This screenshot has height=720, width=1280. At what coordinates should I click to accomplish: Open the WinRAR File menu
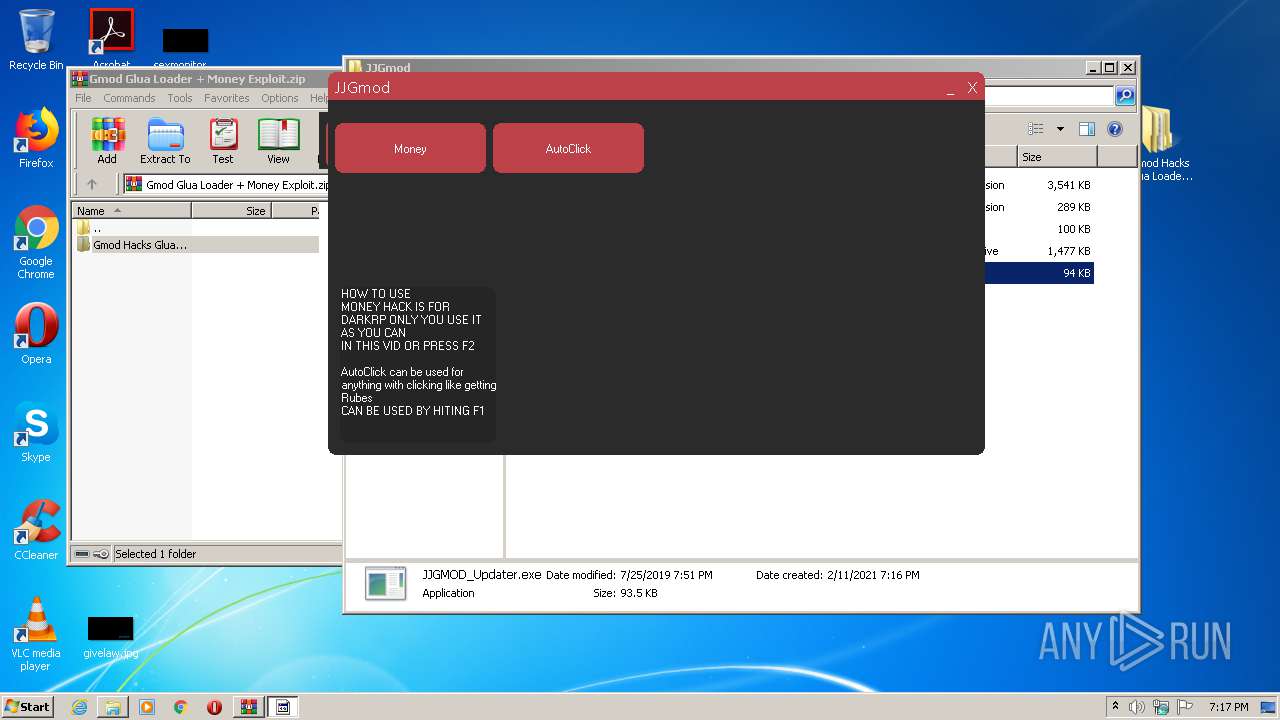click(x=83, y=98)
